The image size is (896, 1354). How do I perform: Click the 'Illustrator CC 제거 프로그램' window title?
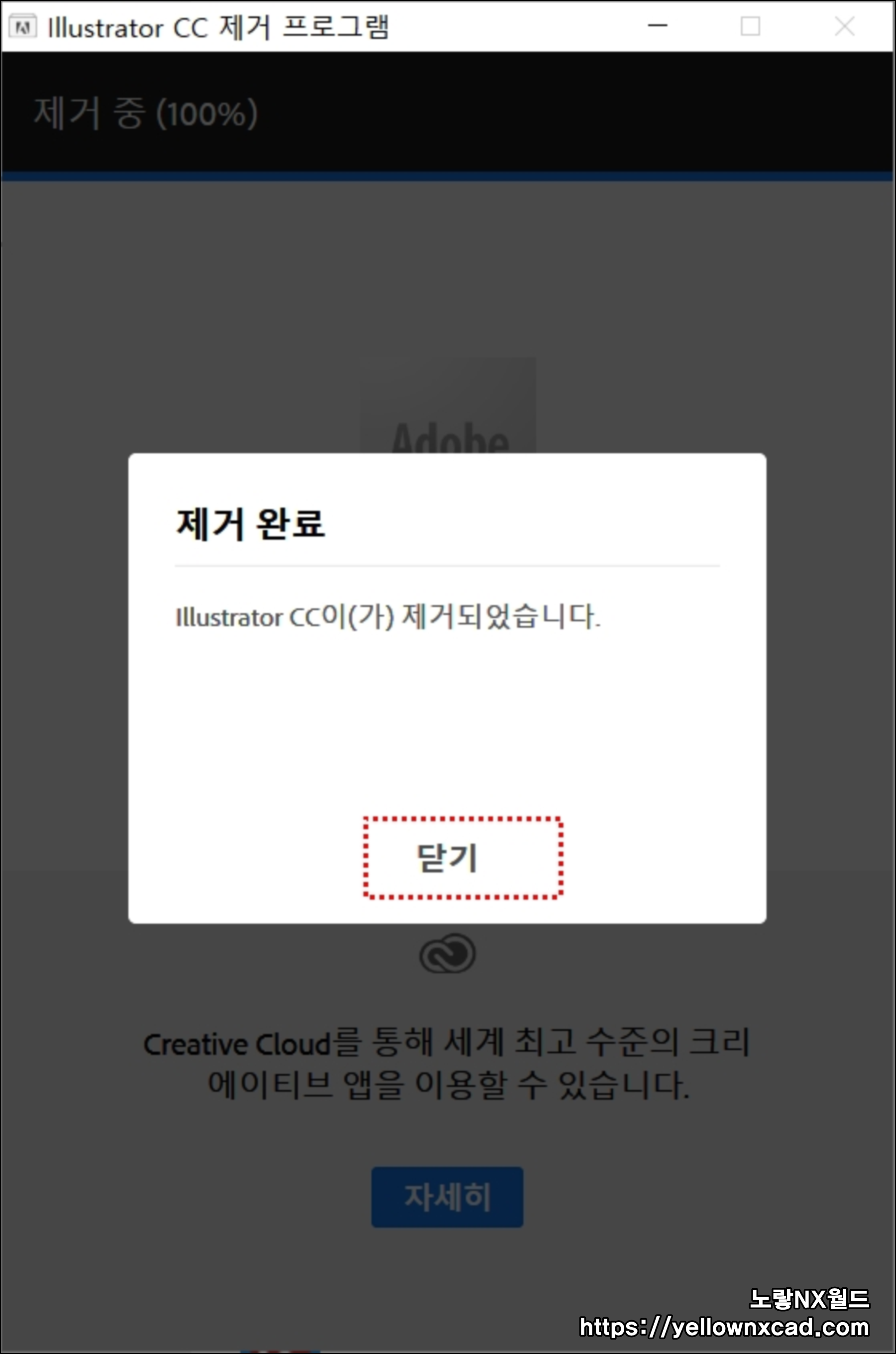click(218, 27)
